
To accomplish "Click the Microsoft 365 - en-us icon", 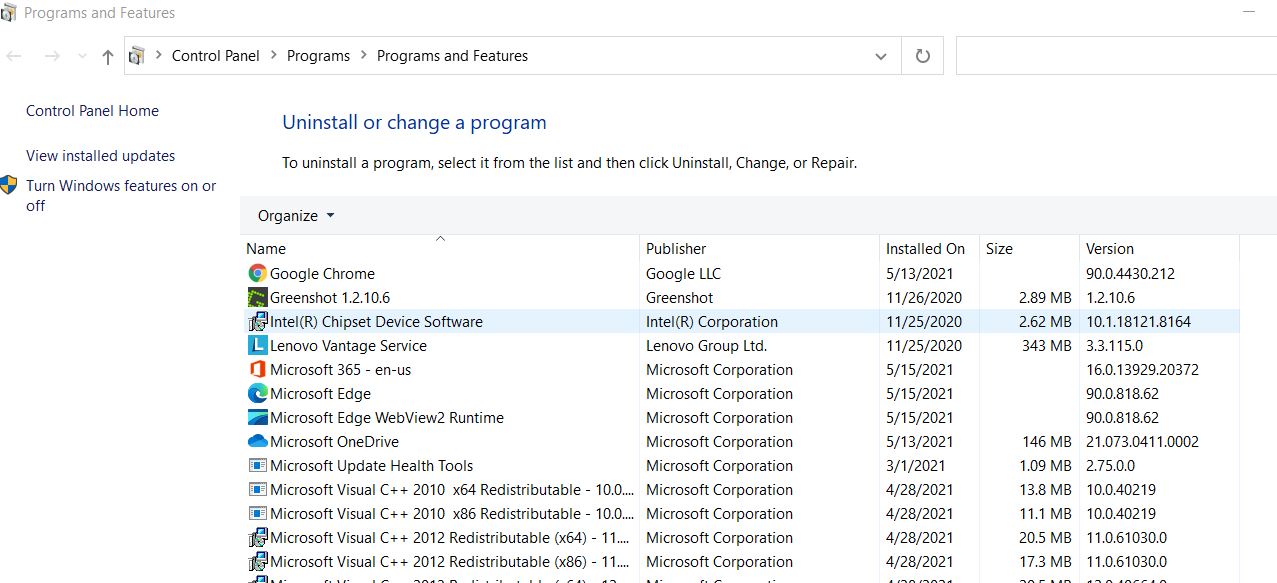I will coord(257,369).
